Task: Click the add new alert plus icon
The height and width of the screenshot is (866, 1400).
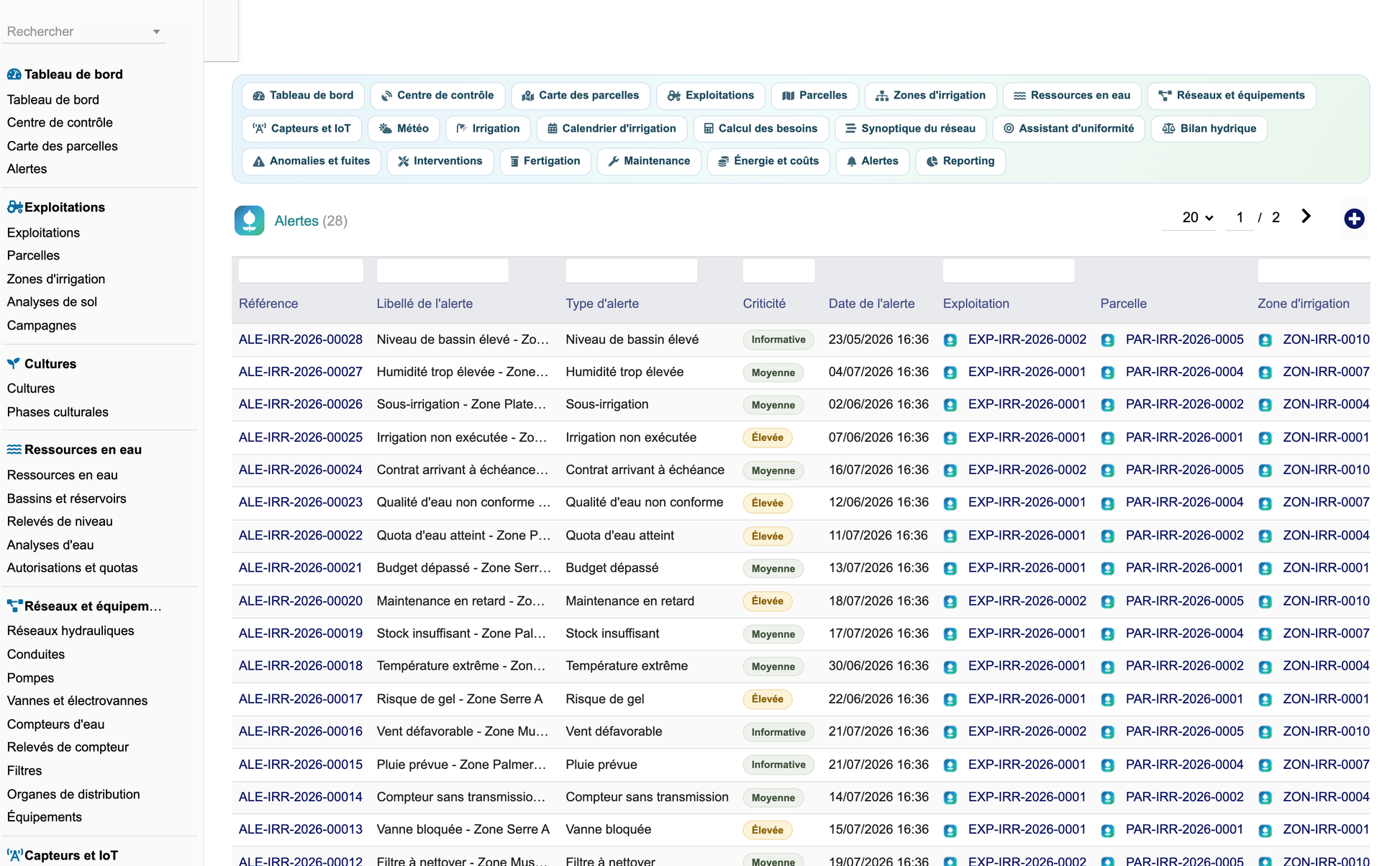Action: click(1354, 219)
